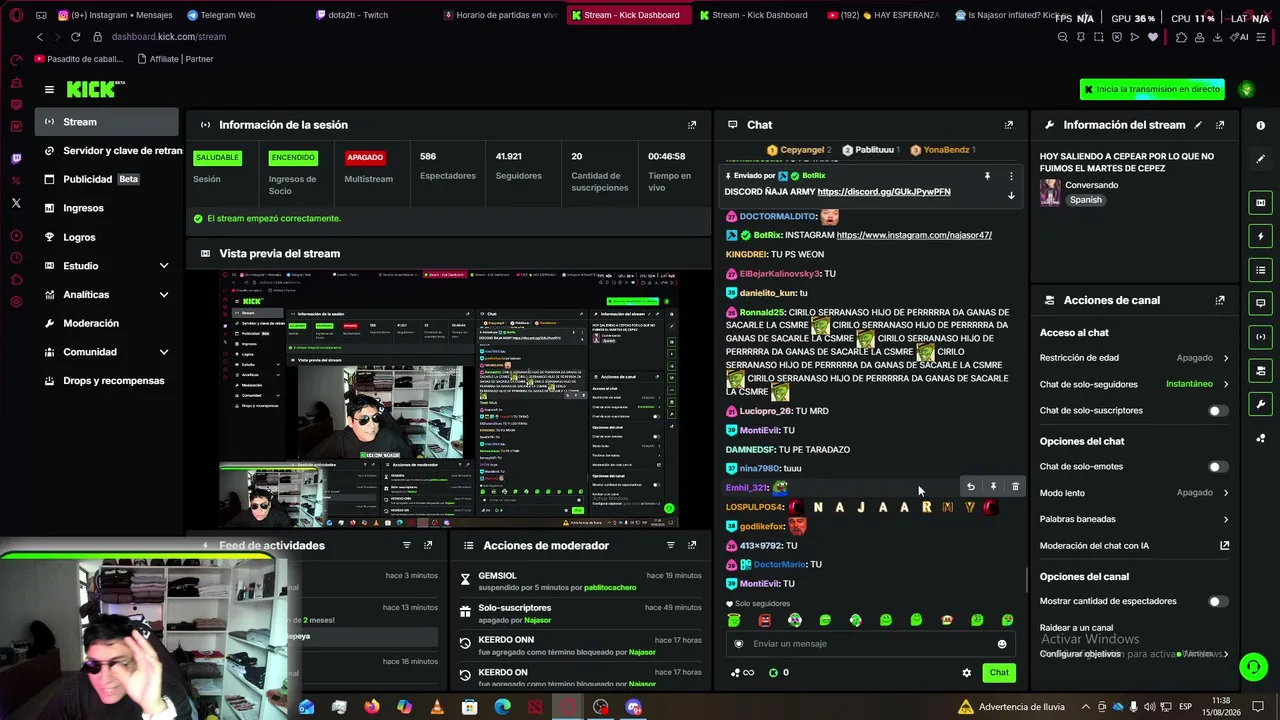Open Drops y recompensas
Screen dimensions: 1280x720
tap(106, 381)
